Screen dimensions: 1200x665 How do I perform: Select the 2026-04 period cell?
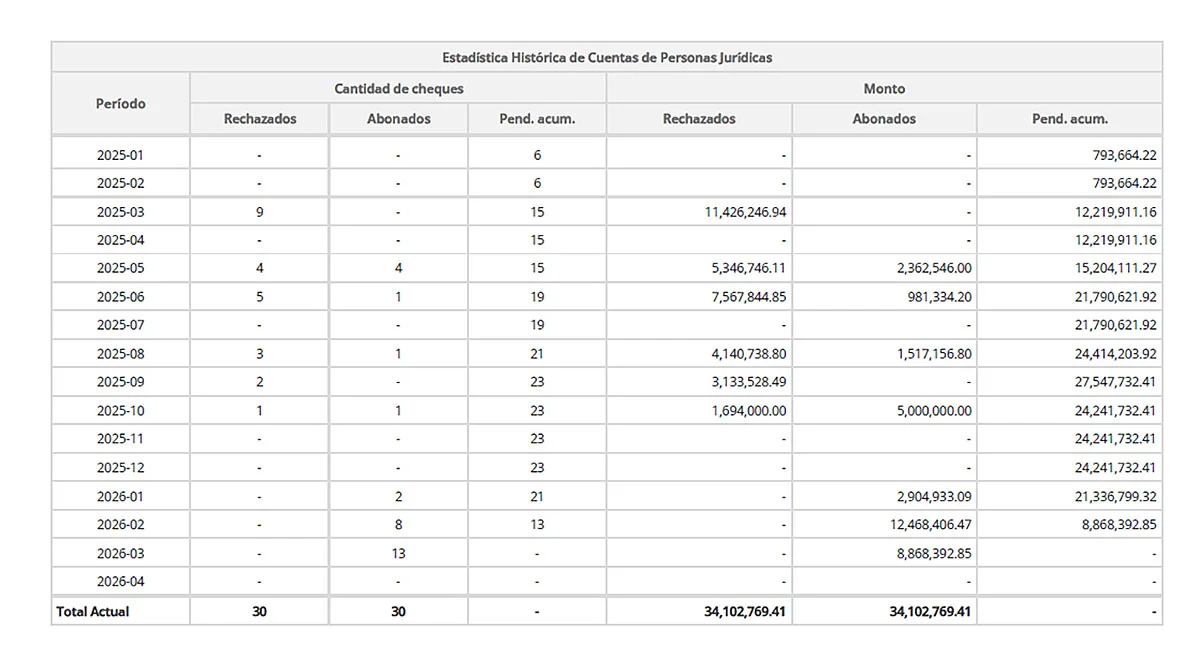coord(120,581)
